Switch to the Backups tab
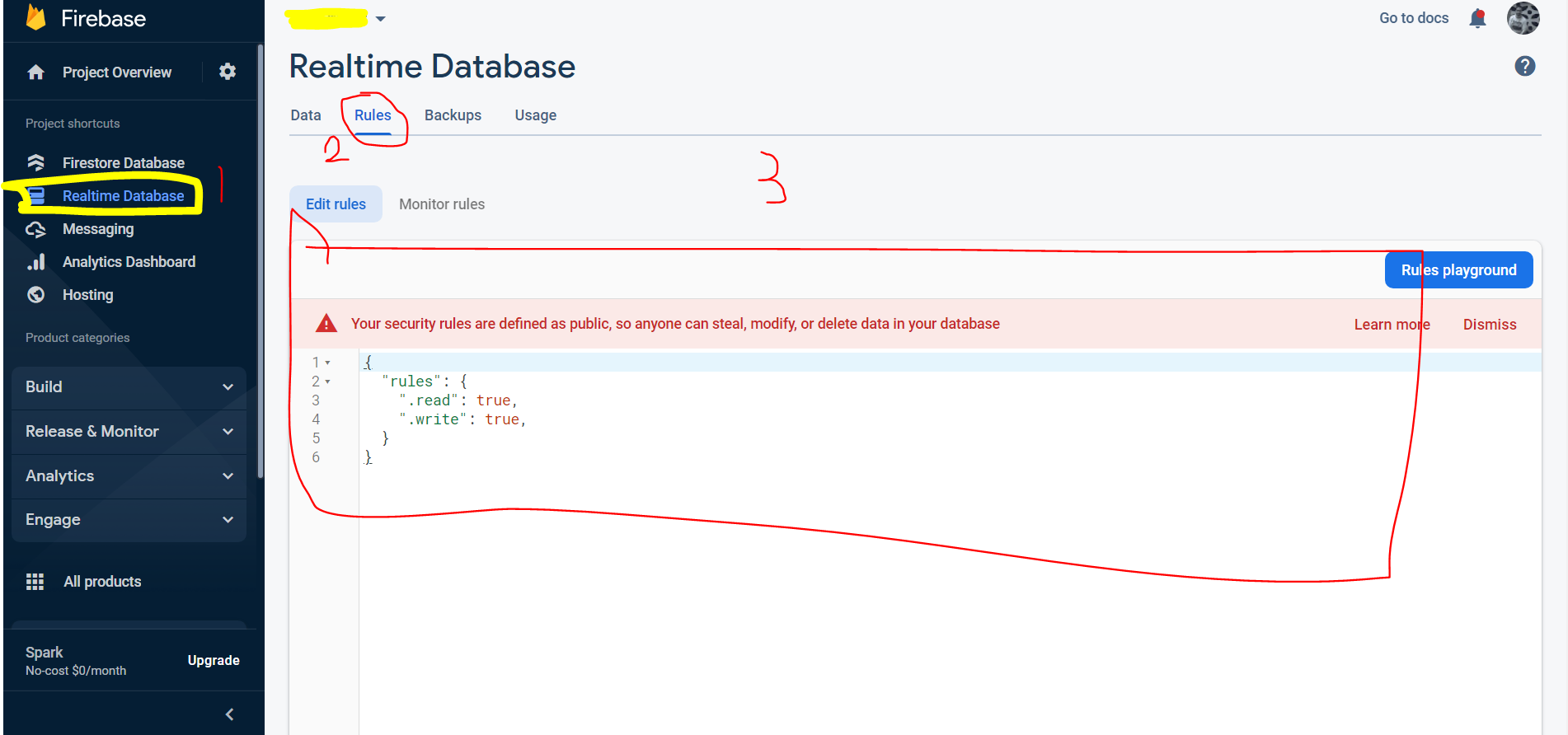 (453, 115)
